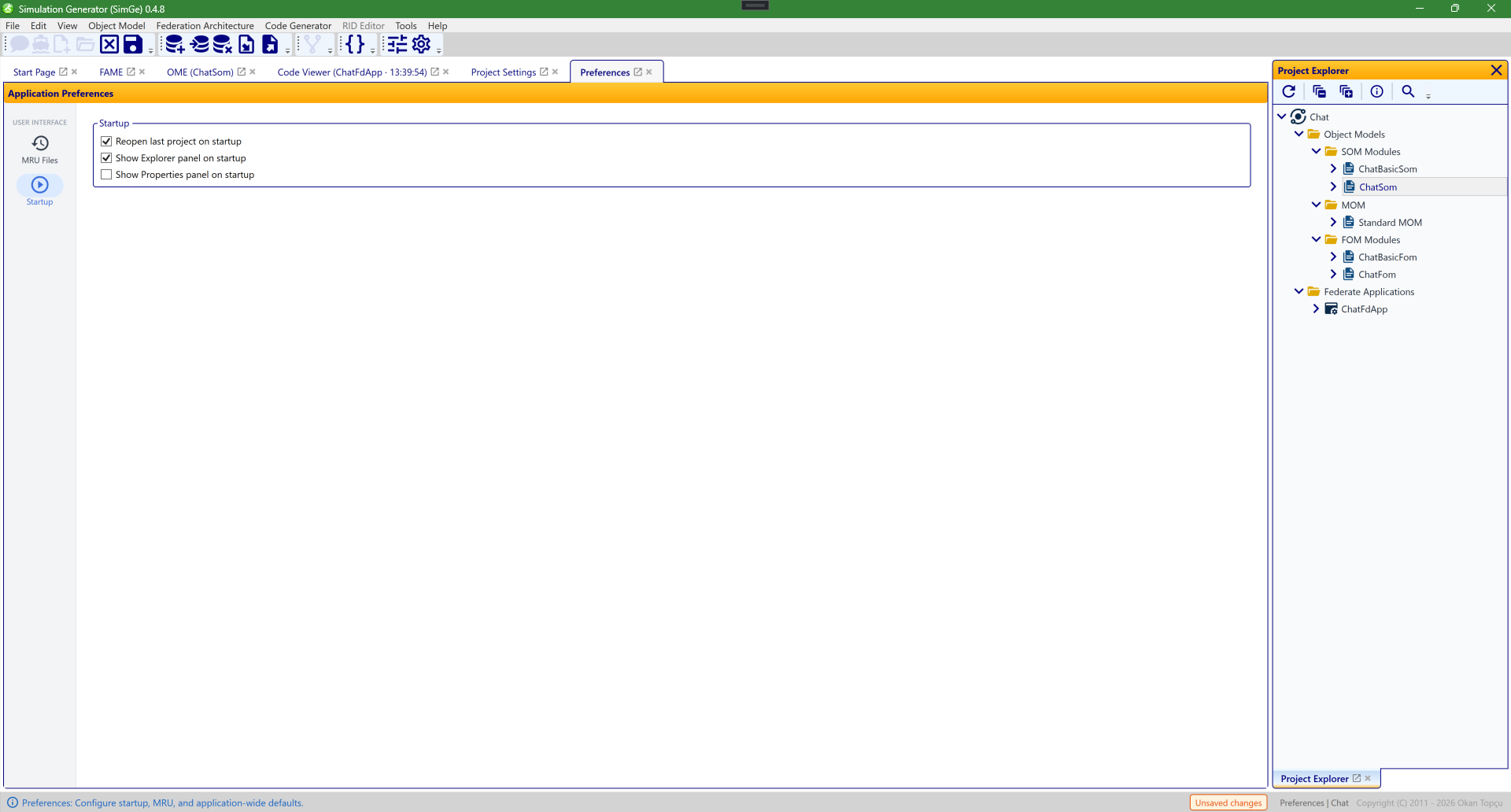
Task: Close the Project Explorer panel
Action: (1496, 70)
